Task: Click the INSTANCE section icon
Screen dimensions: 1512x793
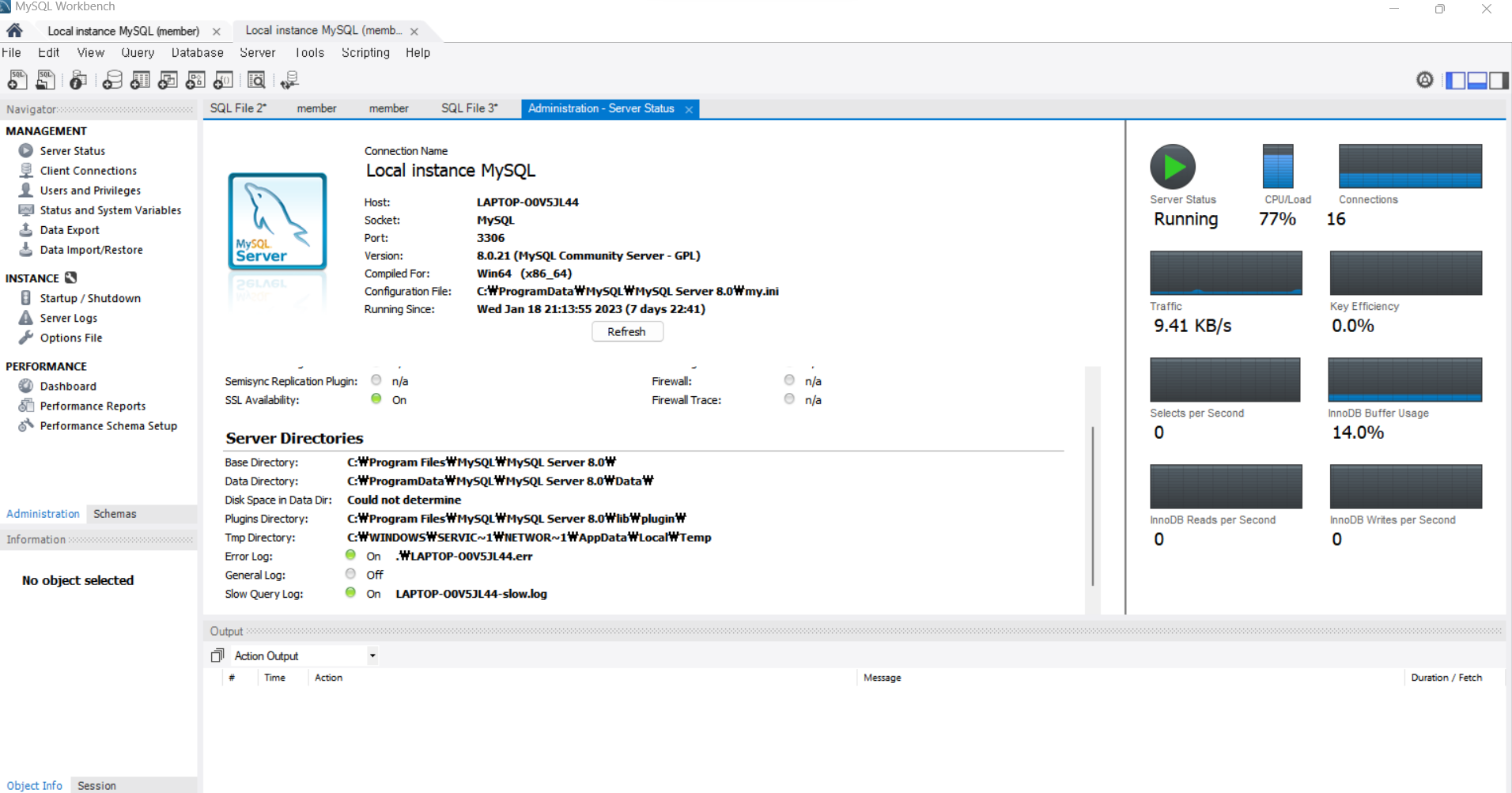Action: coord(71,278)
